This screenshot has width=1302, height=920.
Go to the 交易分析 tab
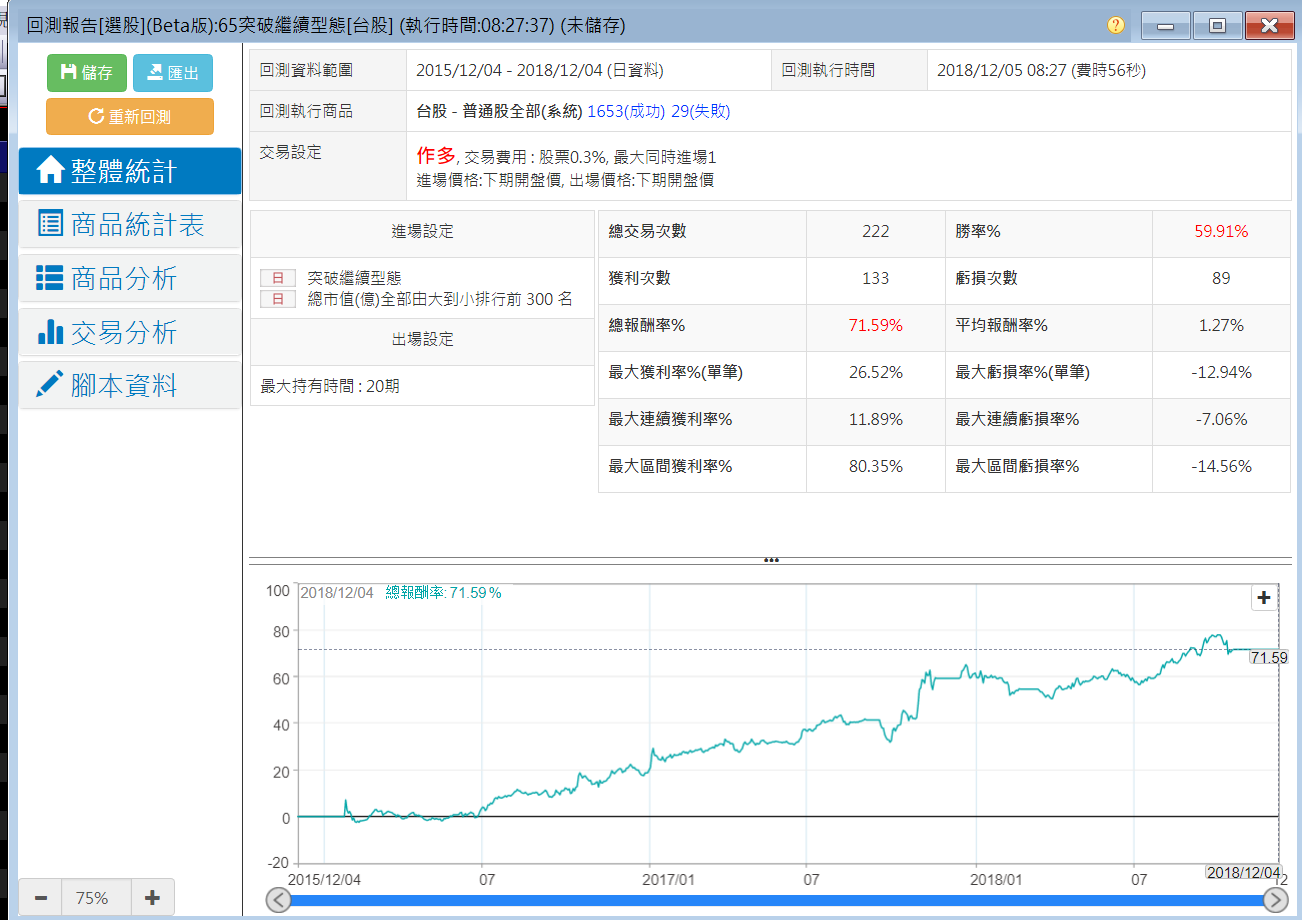click(x=129, y=332)
